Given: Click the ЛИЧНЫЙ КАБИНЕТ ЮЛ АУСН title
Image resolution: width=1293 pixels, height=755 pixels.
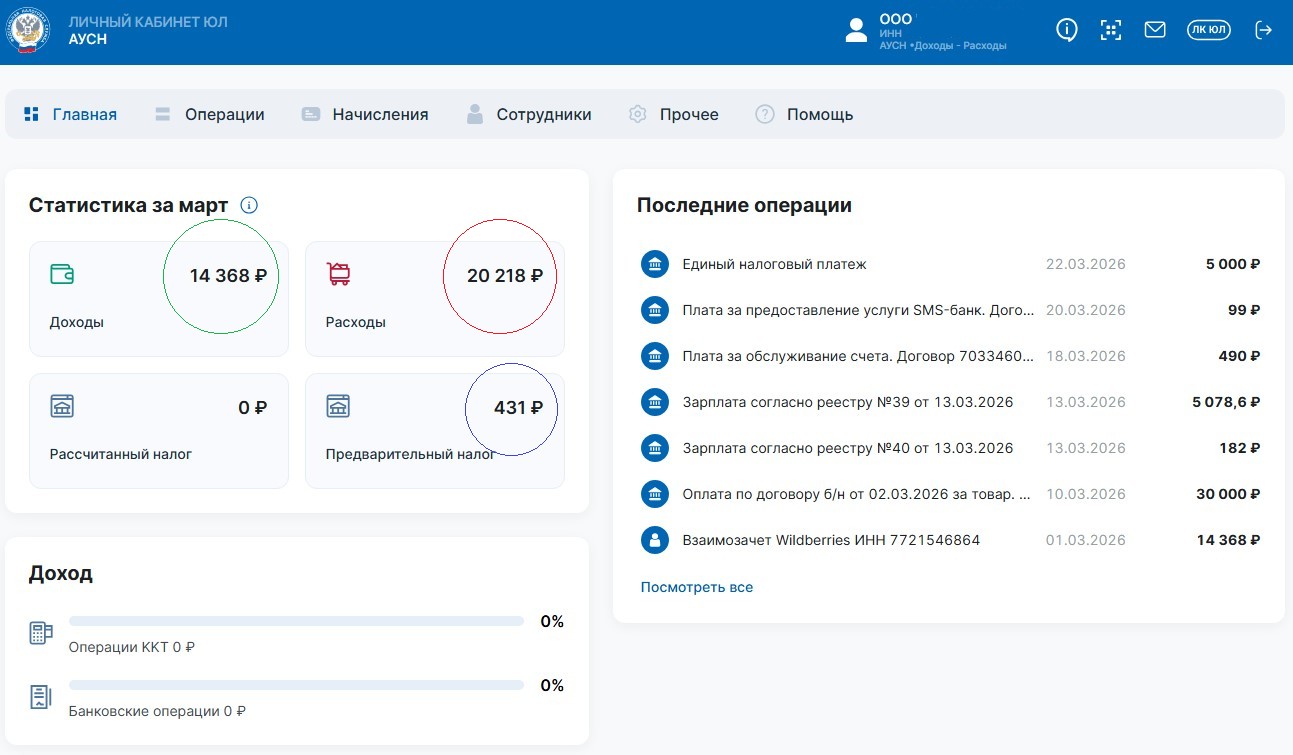Looking at the screenshot, I should pyautogui.click(x=148, y=30).
